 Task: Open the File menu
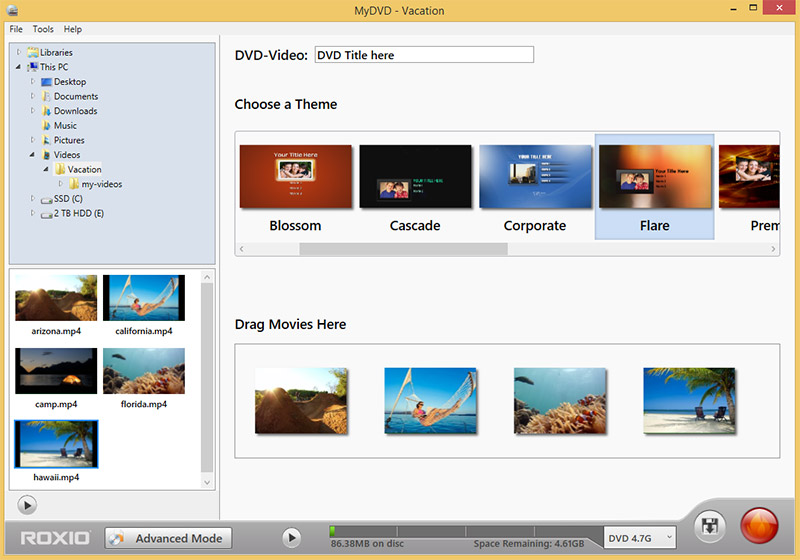[16, 29]
